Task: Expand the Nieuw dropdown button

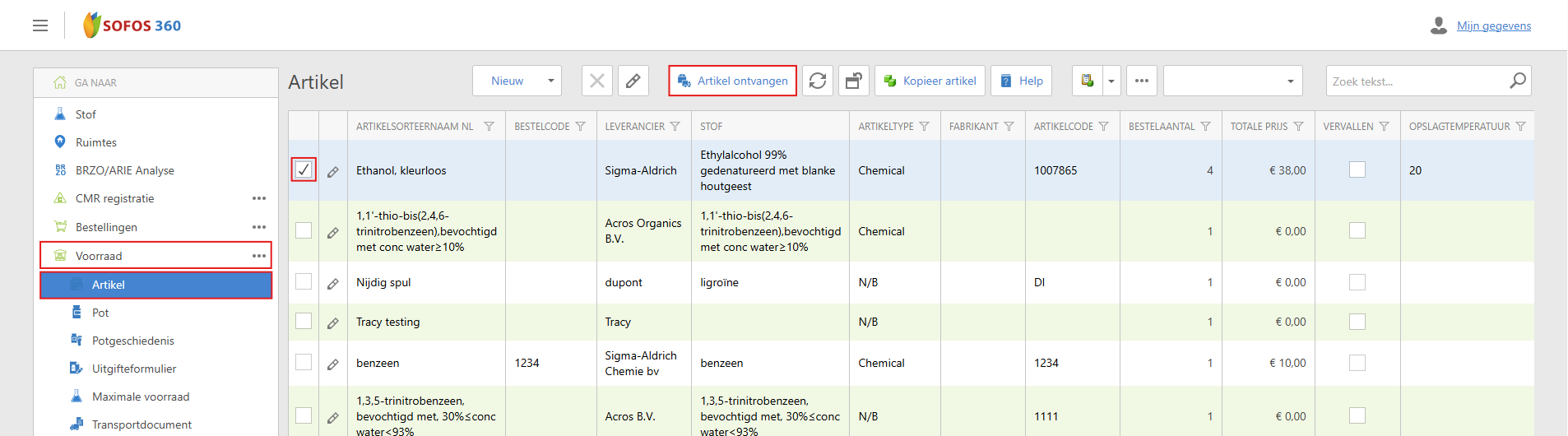Action: click(x=550, y=81)
